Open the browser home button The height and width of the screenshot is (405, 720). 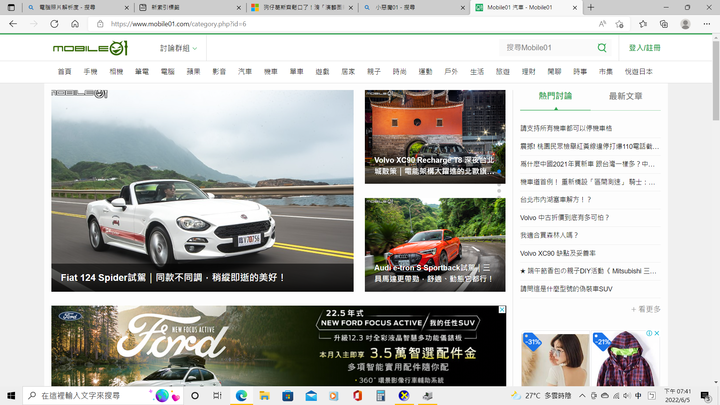point(75,24)
